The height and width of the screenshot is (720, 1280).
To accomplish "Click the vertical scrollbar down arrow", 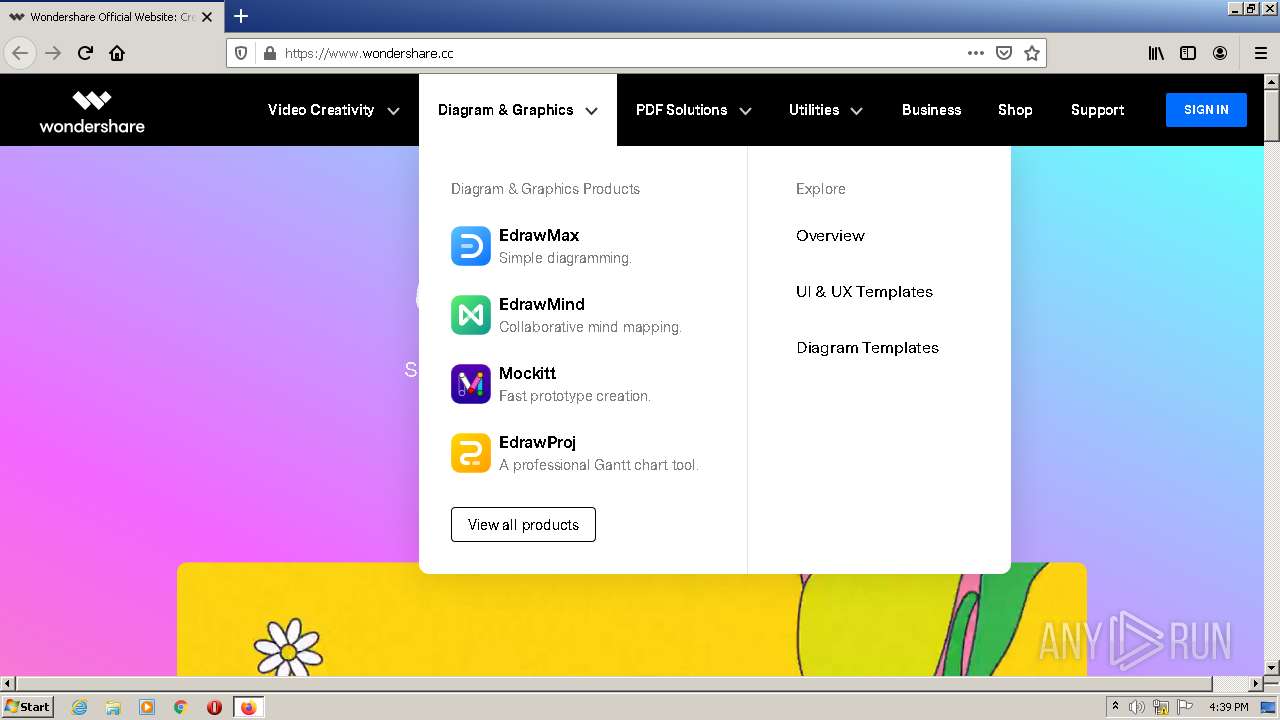I will pyautogui.click(x=1272, y=667).
